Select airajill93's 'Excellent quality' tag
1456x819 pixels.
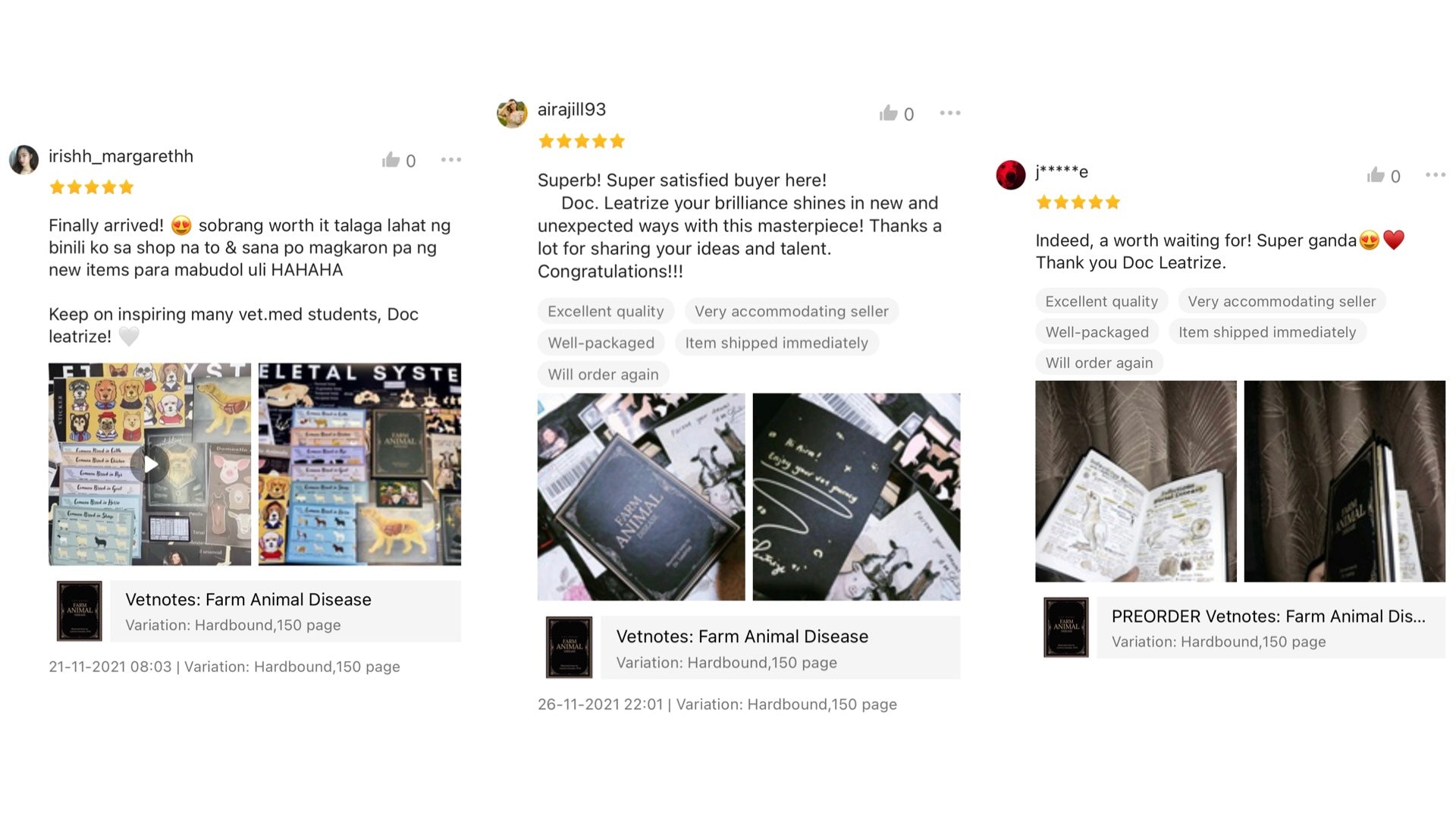tap(606, 311)
